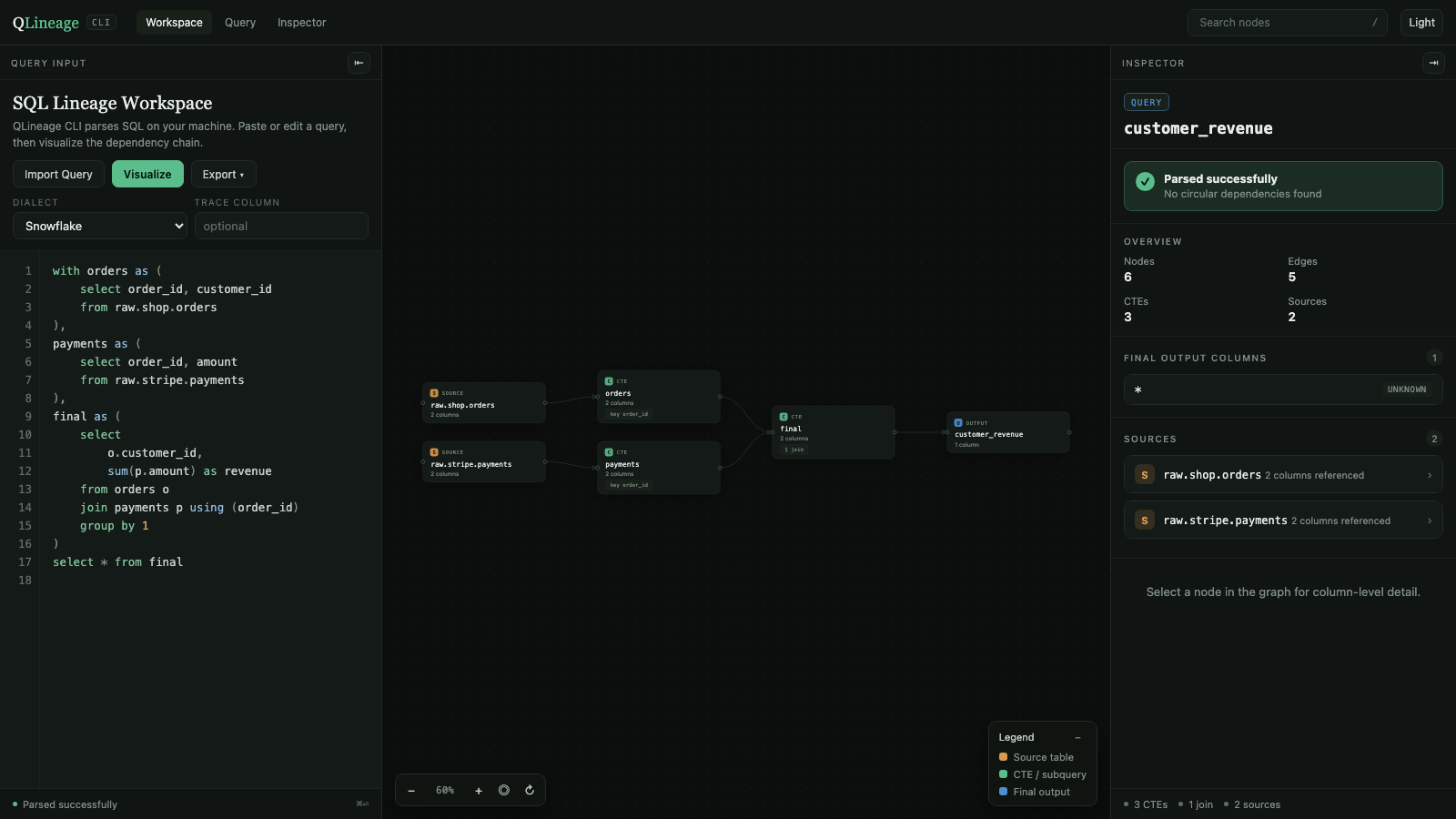Open the Snowflake dialect dropdown

(100, 226)
